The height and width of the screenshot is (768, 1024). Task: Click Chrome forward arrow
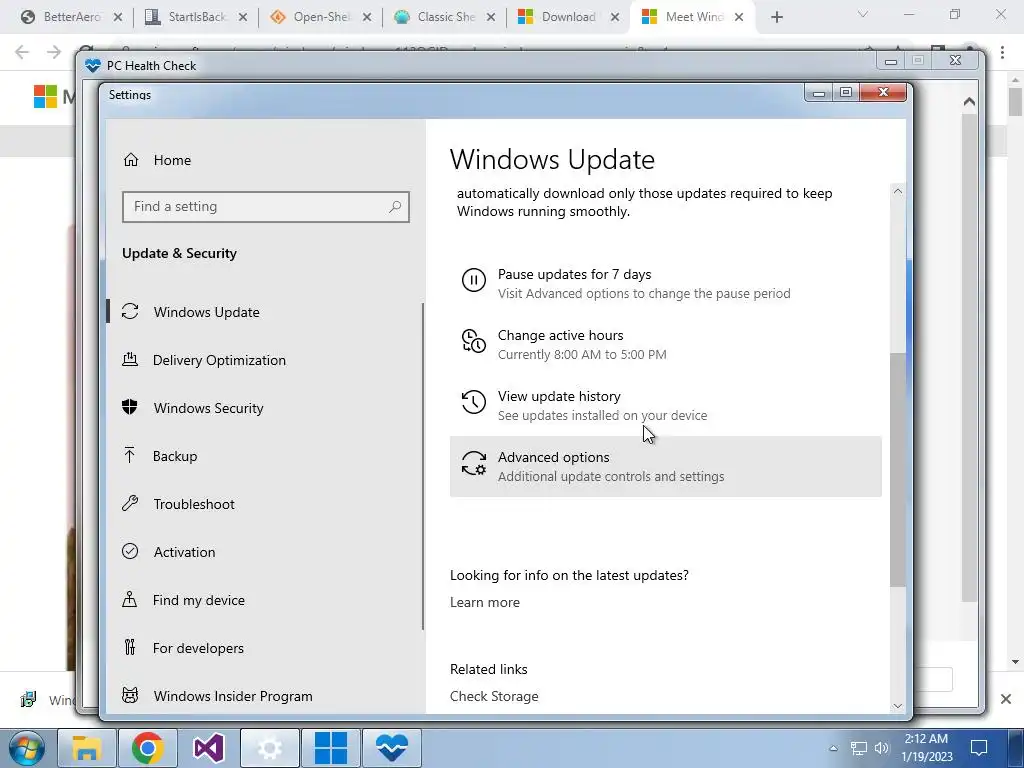[54, 52]
